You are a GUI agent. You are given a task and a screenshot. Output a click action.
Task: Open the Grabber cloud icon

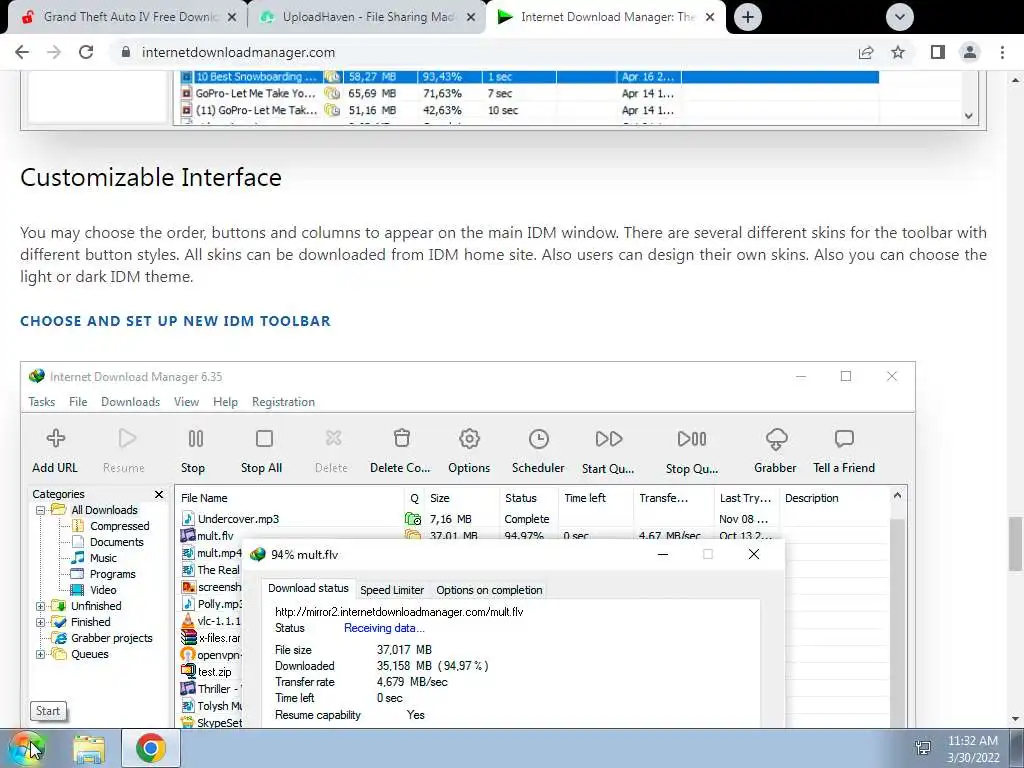776,439
